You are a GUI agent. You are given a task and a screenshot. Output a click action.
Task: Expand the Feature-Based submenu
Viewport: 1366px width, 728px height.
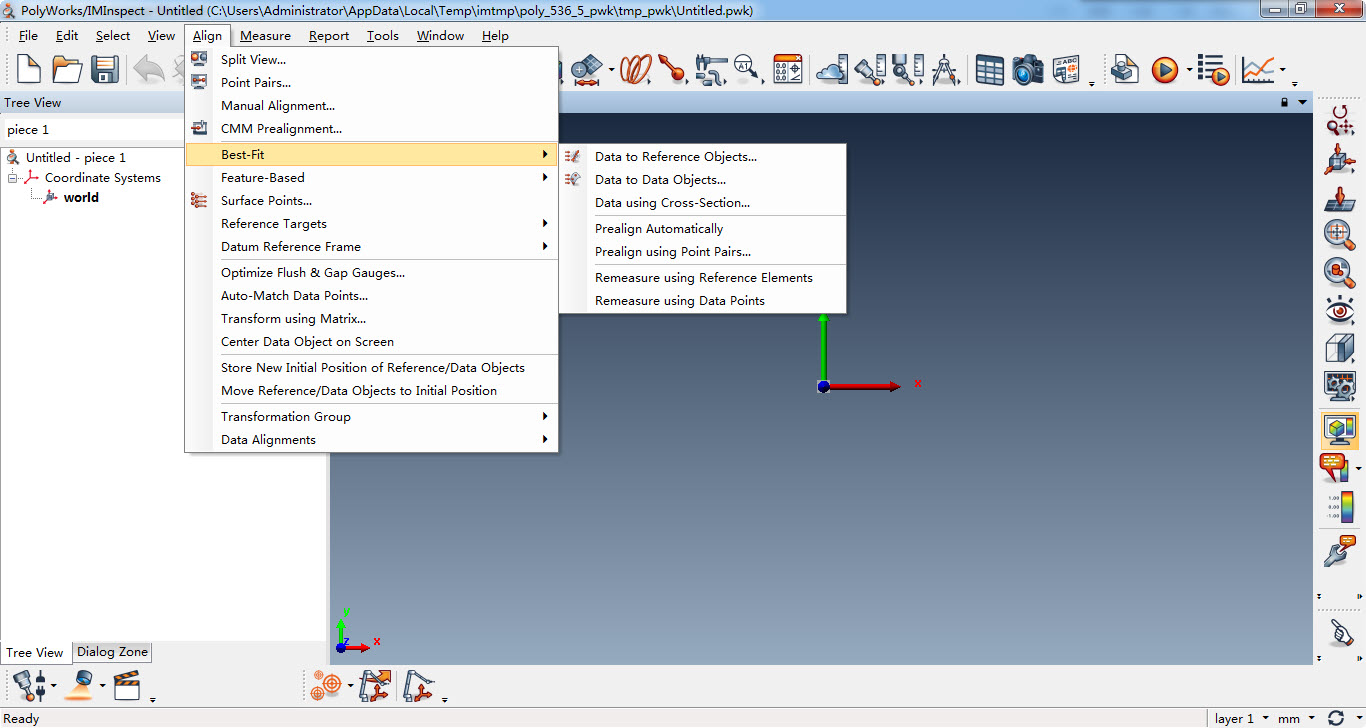coord(371,178)
